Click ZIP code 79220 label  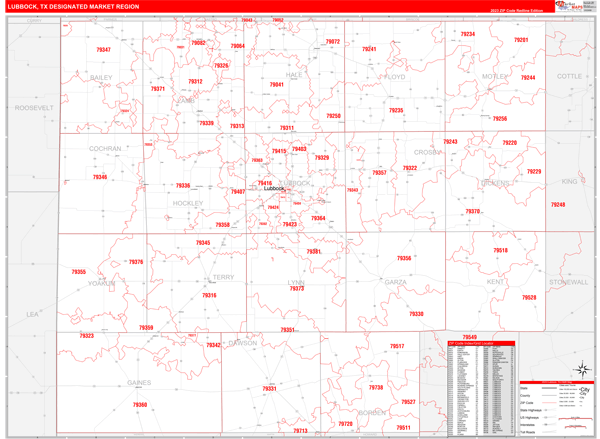(509, 143)
